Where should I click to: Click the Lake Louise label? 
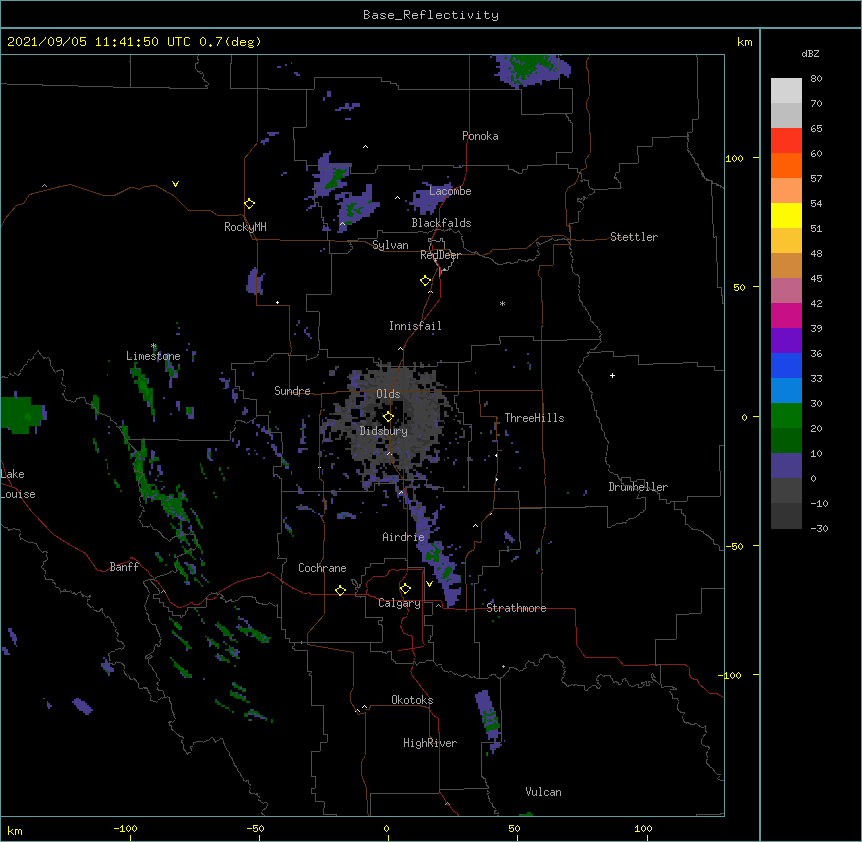18,484
